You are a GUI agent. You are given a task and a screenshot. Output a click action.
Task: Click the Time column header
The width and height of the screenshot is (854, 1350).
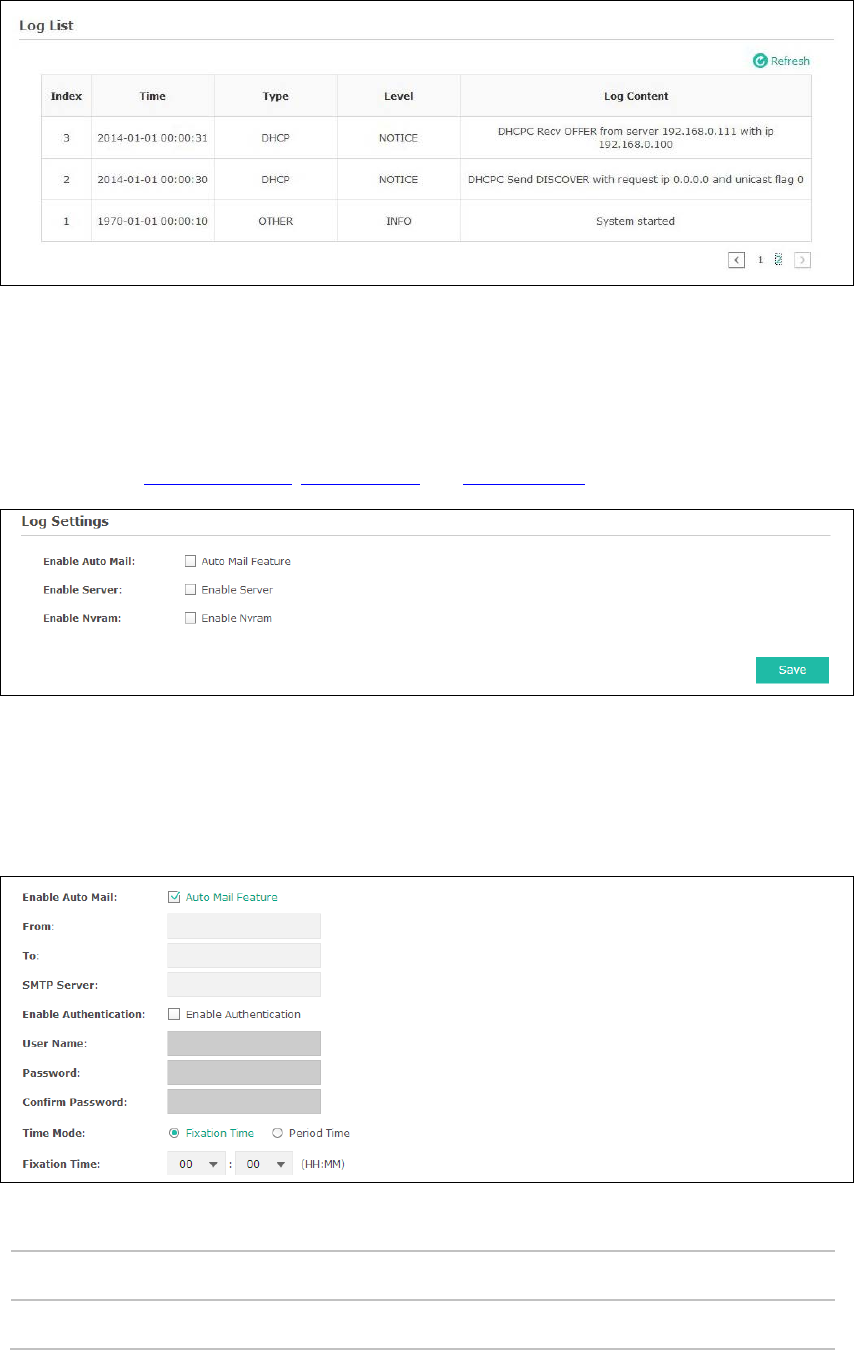click(x=153, y=96)
